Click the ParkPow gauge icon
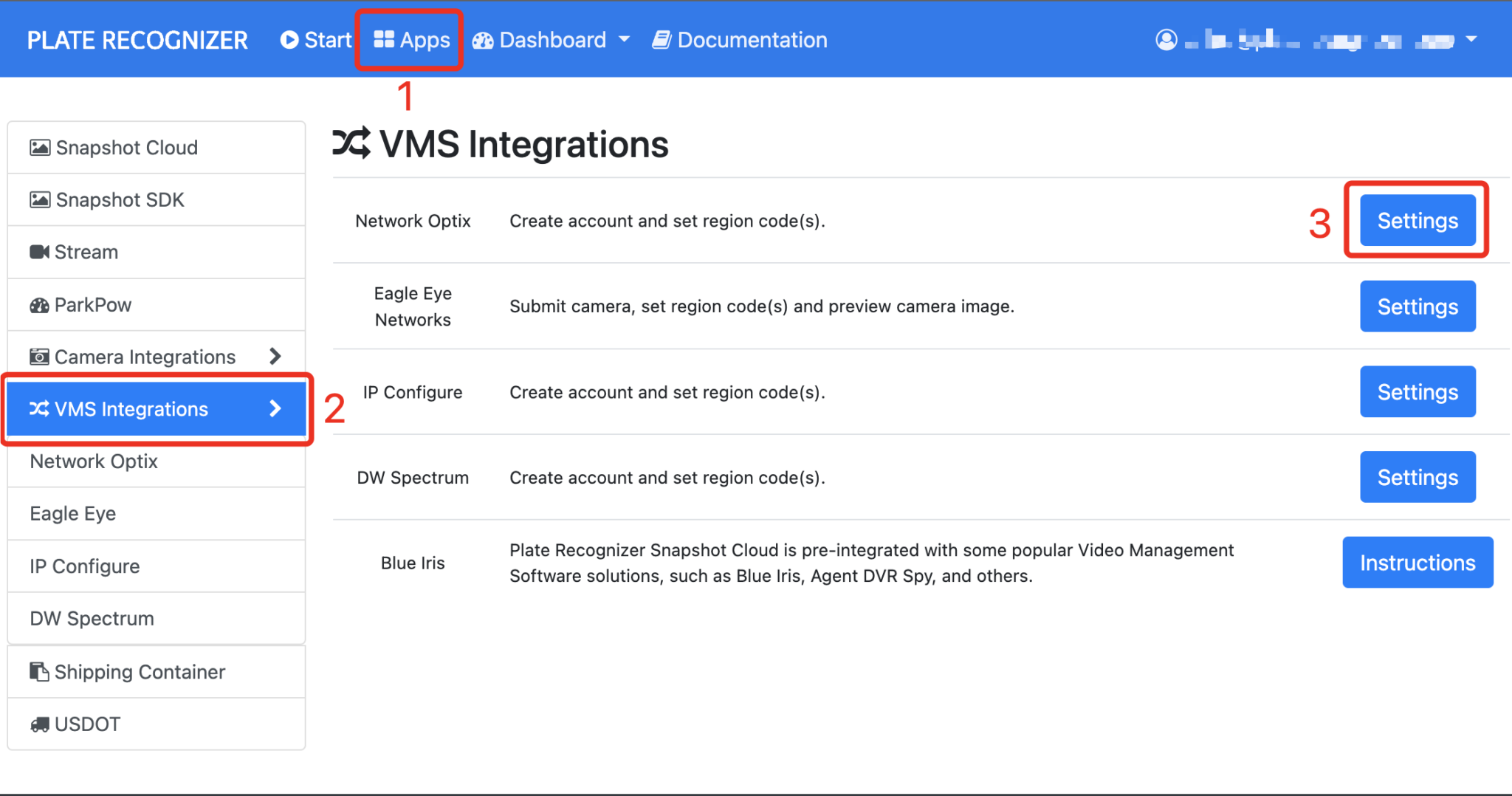 (39, 305)
